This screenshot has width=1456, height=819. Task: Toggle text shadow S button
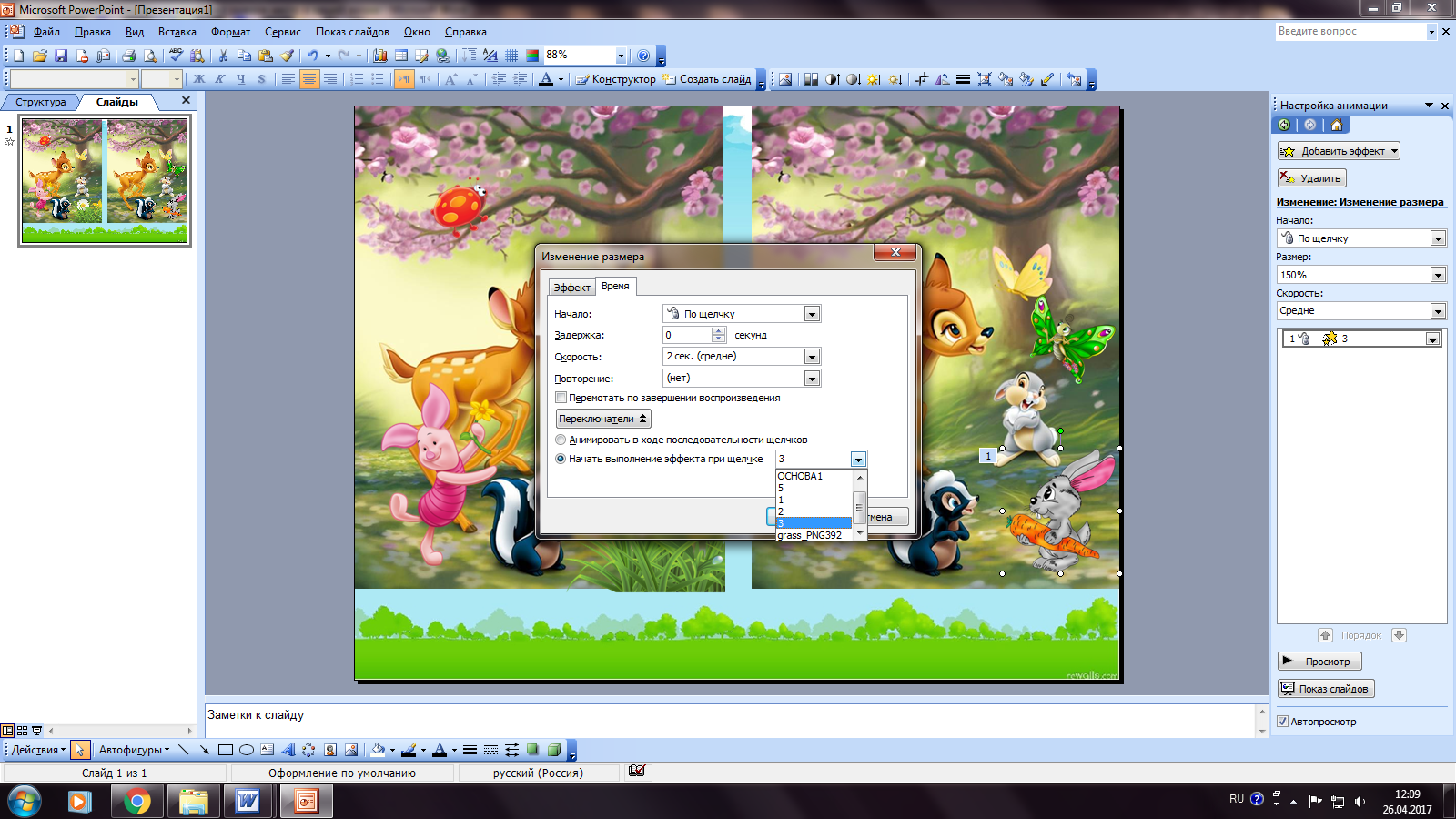coord(262,79)
